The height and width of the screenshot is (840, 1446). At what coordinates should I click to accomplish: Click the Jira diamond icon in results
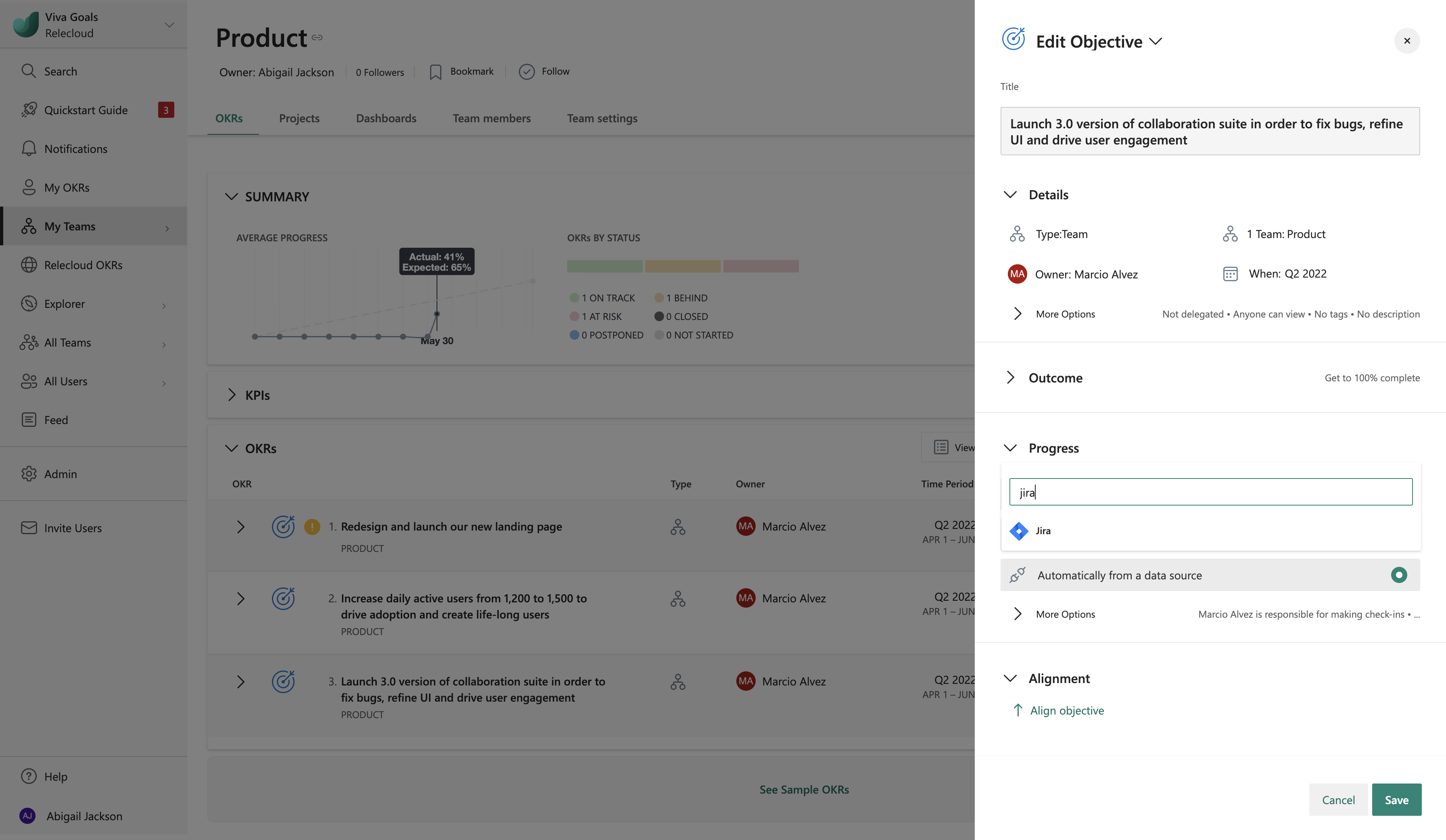point(1019,531)
